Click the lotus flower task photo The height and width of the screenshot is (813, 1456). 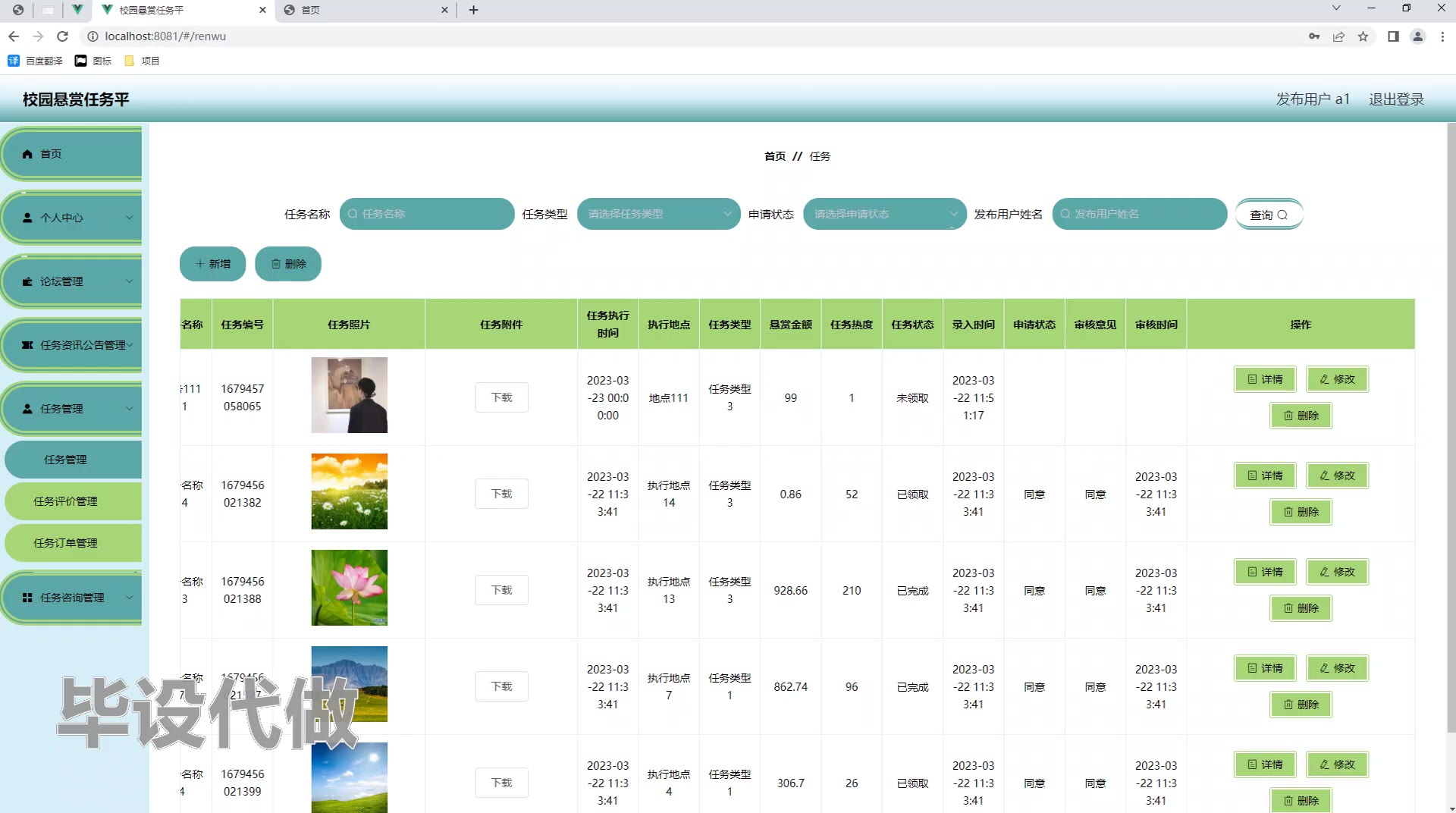click(349, 588)
